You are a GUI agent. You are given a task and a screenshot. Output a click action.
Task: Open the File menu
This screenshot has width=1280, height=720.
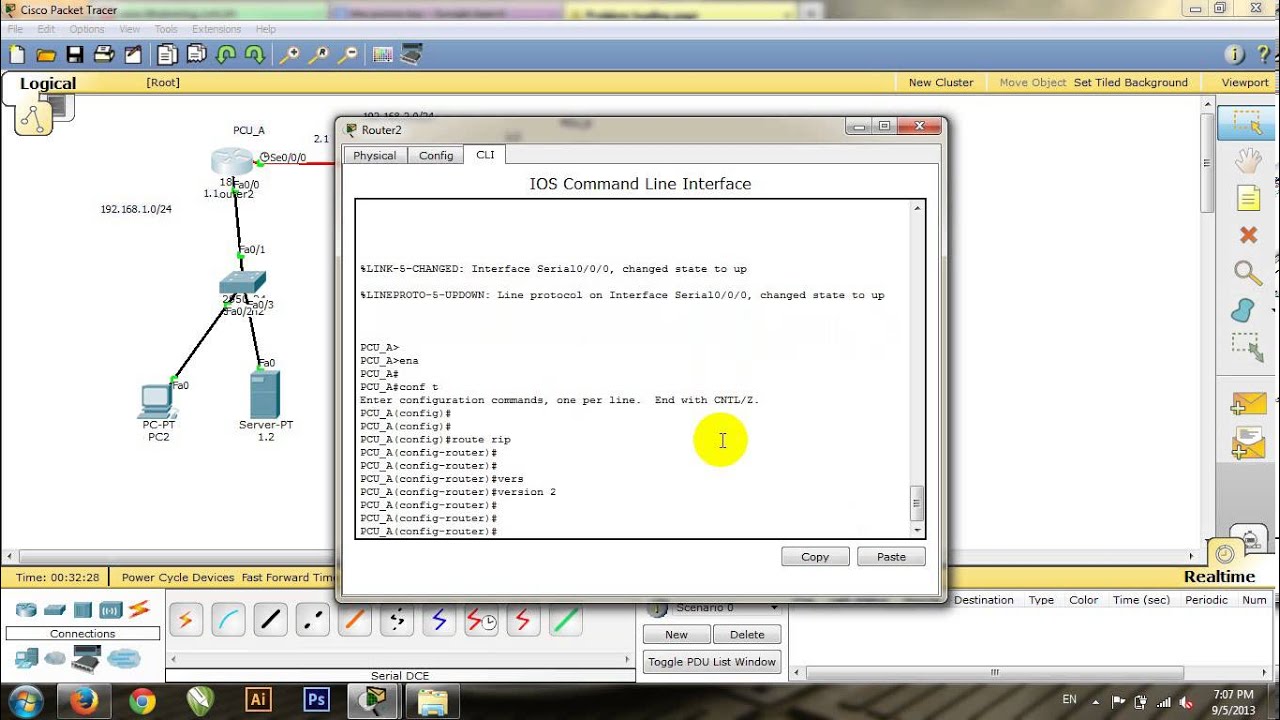[15, 29]
